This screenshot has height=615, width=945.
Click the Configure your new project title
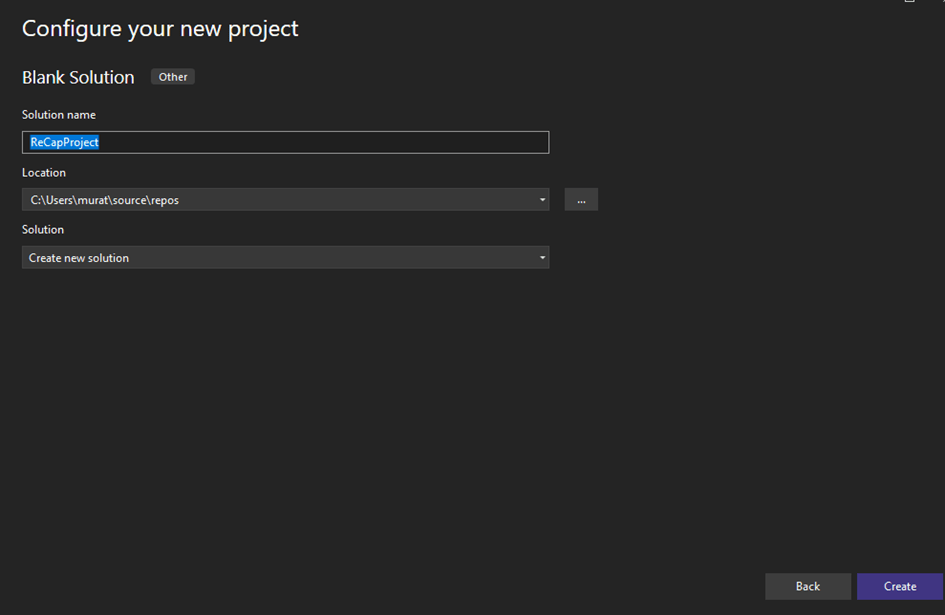coord(160,29)
